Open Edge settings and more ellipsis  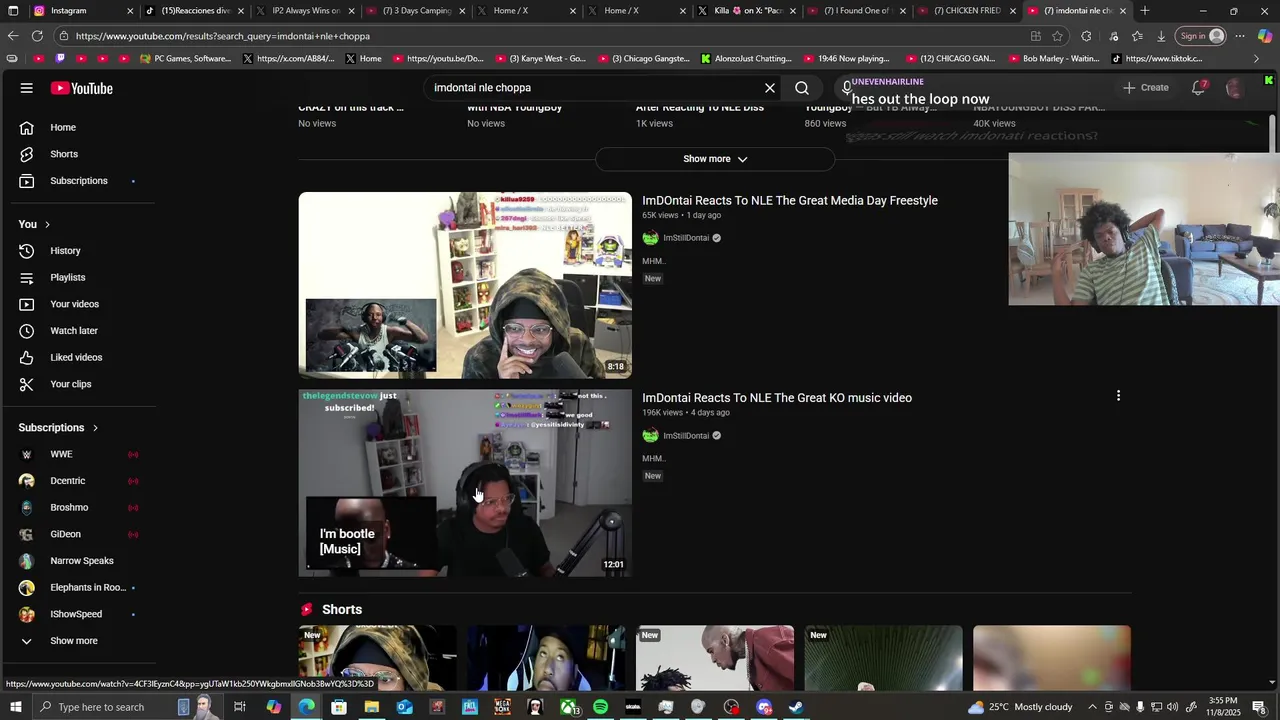(1240, 36)
